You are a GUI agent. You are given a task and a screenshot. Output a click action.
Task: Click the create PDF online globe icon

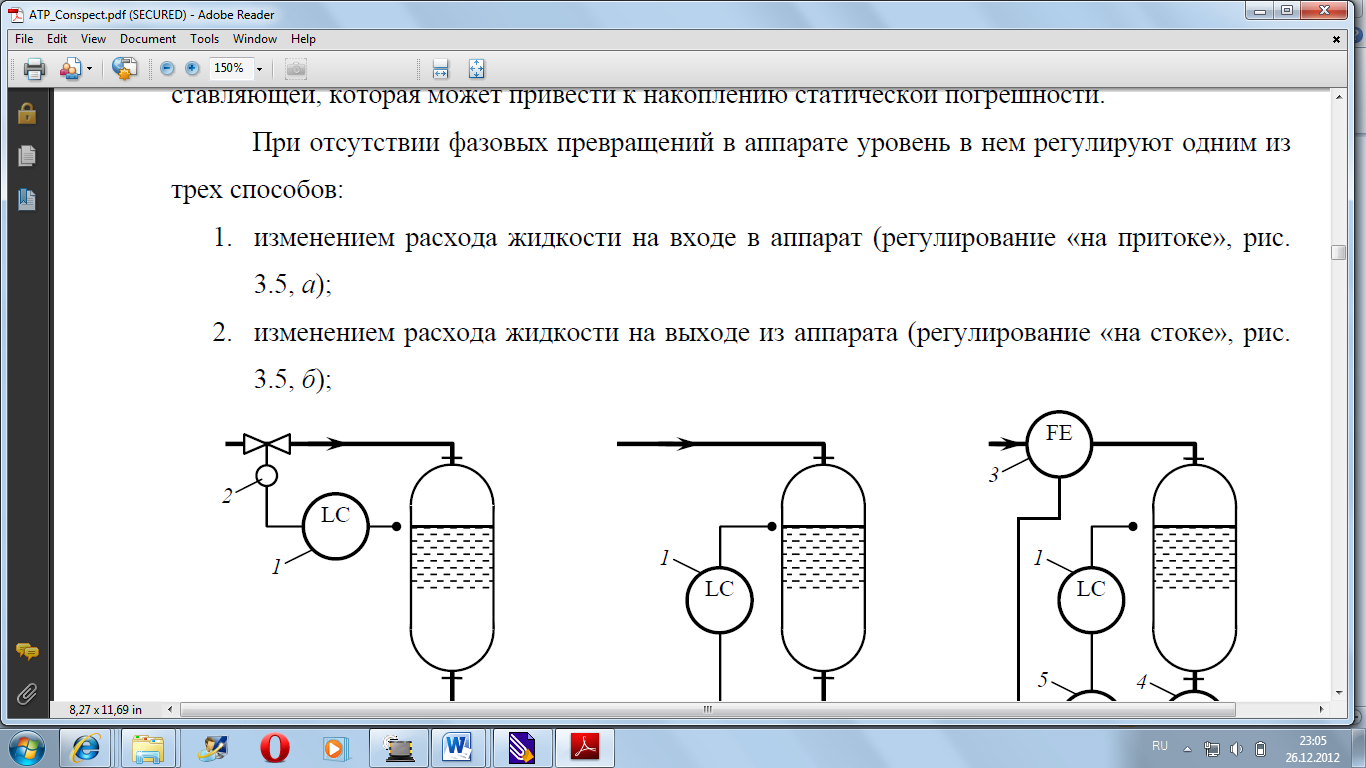pos(125,69)
